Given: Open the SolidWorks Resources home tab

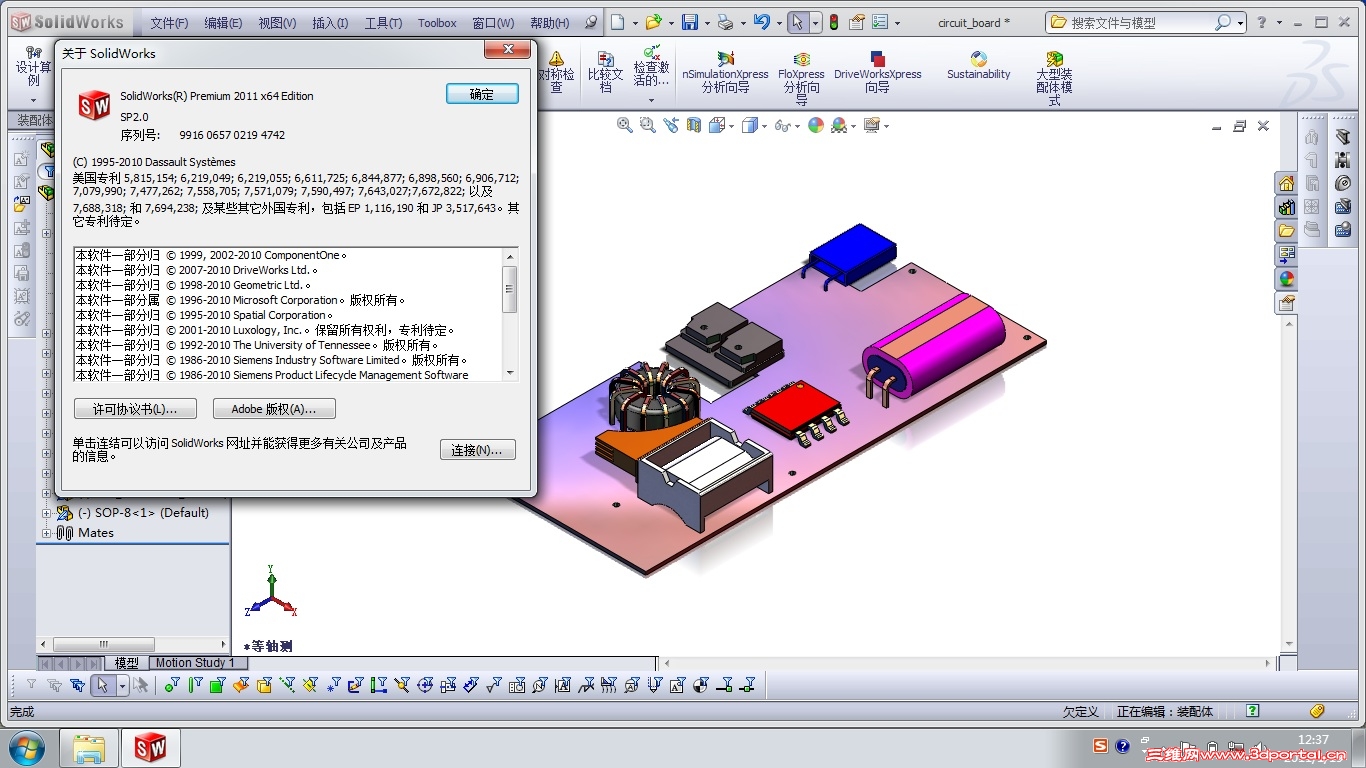Looking at the screenshot, I should pyautogui.click(x=1286, y=184).
